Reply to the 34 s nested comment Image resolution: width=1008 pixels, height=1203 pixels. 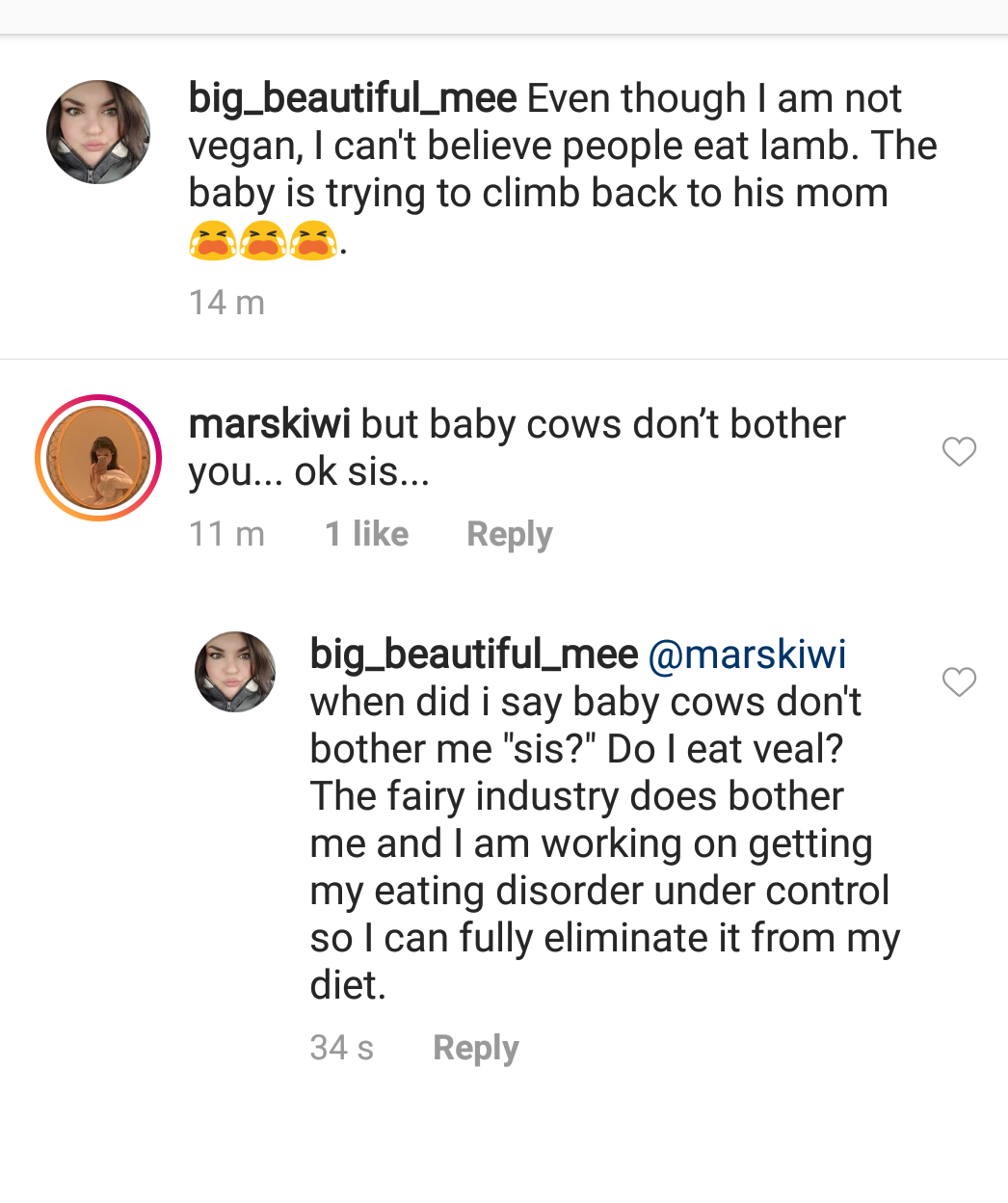pyautogui.click(x=476, y=1048)
